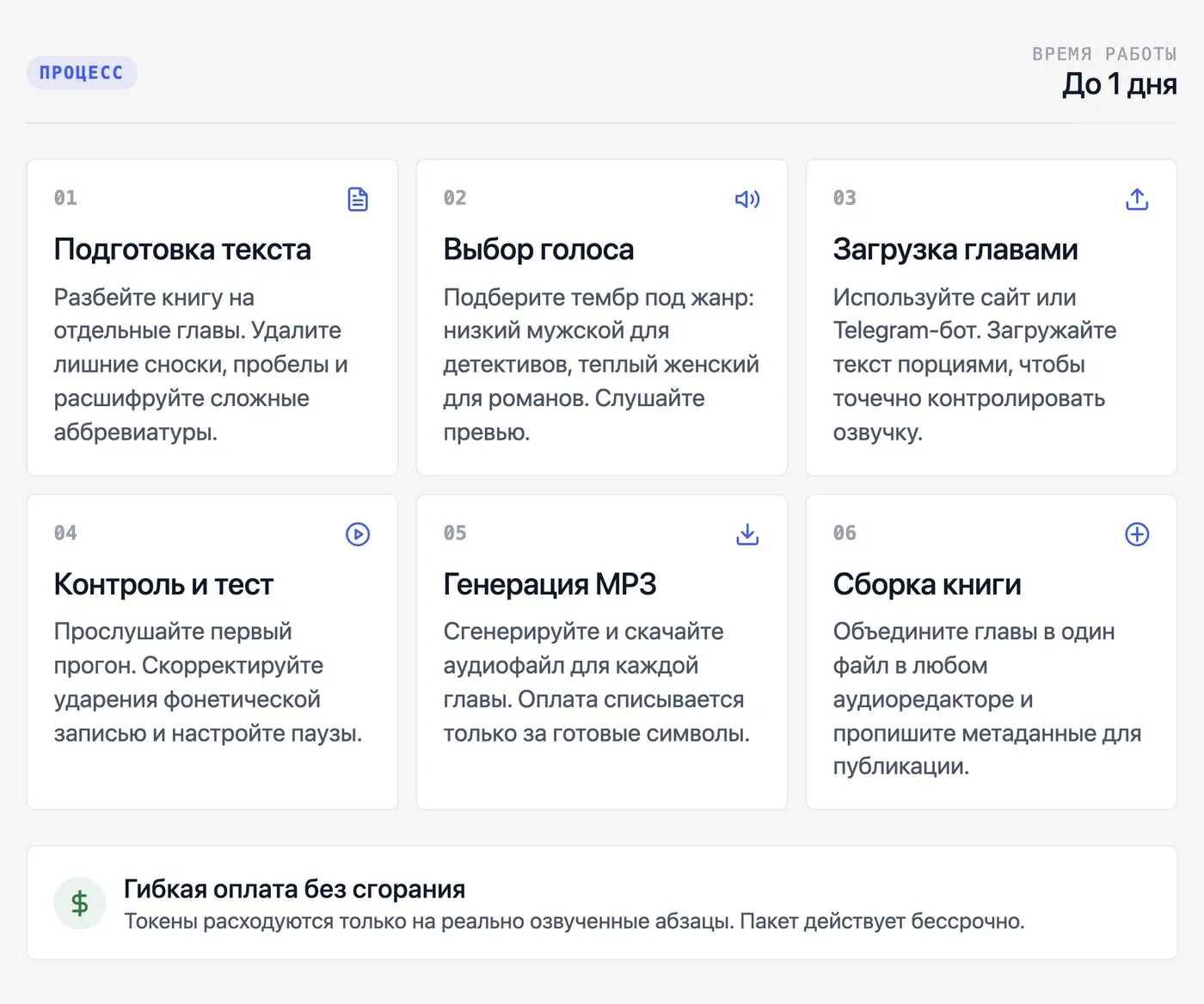The width and height of the screenshot is (1204, 1004).
Task: Click the До 1 дня value
Action: click(1120, 84)
